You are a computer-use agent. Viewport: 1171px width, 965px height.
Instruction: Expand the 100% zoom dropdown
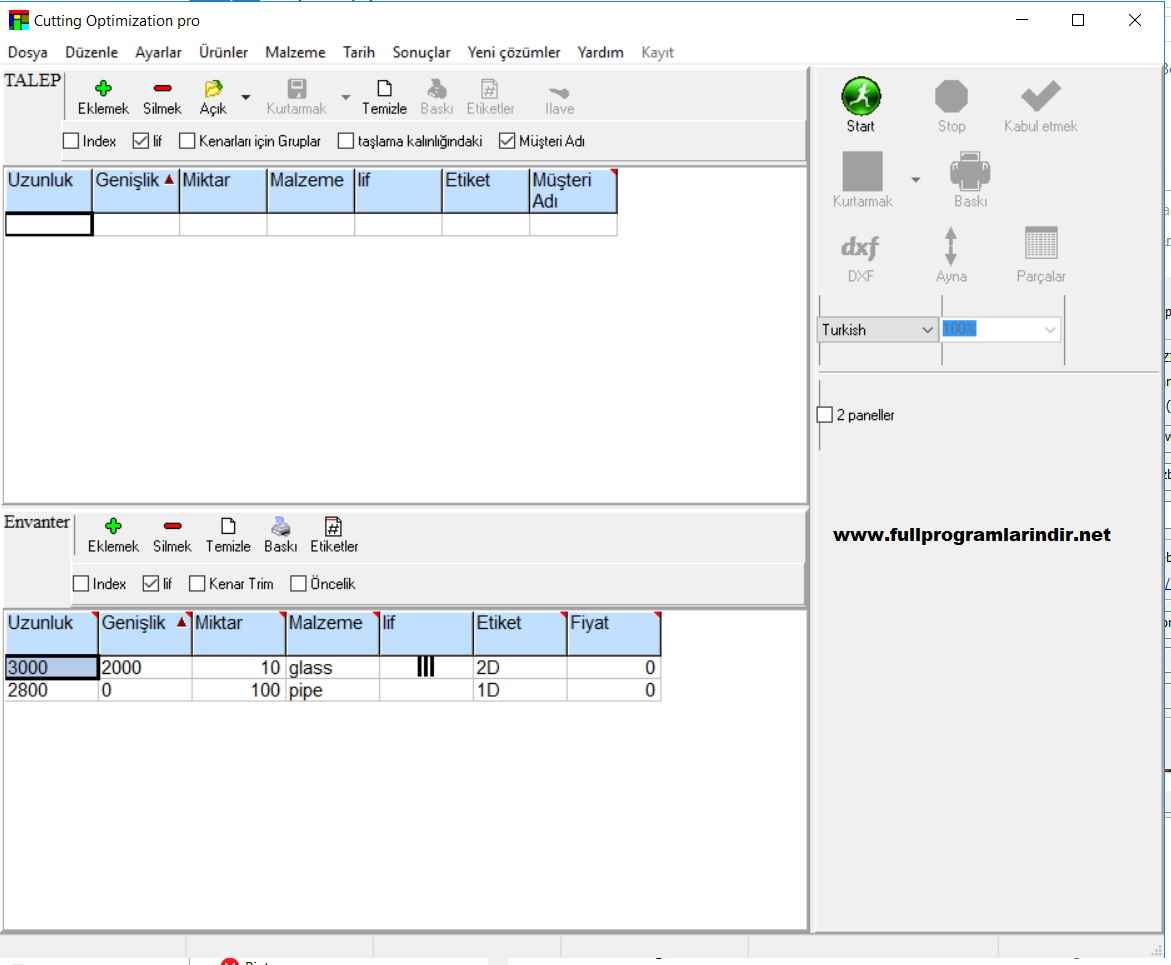click(x=1050, y=329)
